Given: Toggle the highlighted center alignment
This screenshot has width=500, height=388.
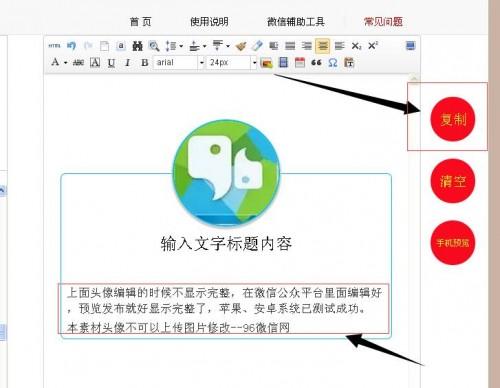Looking at the screenshot, I should coord(322,46).
